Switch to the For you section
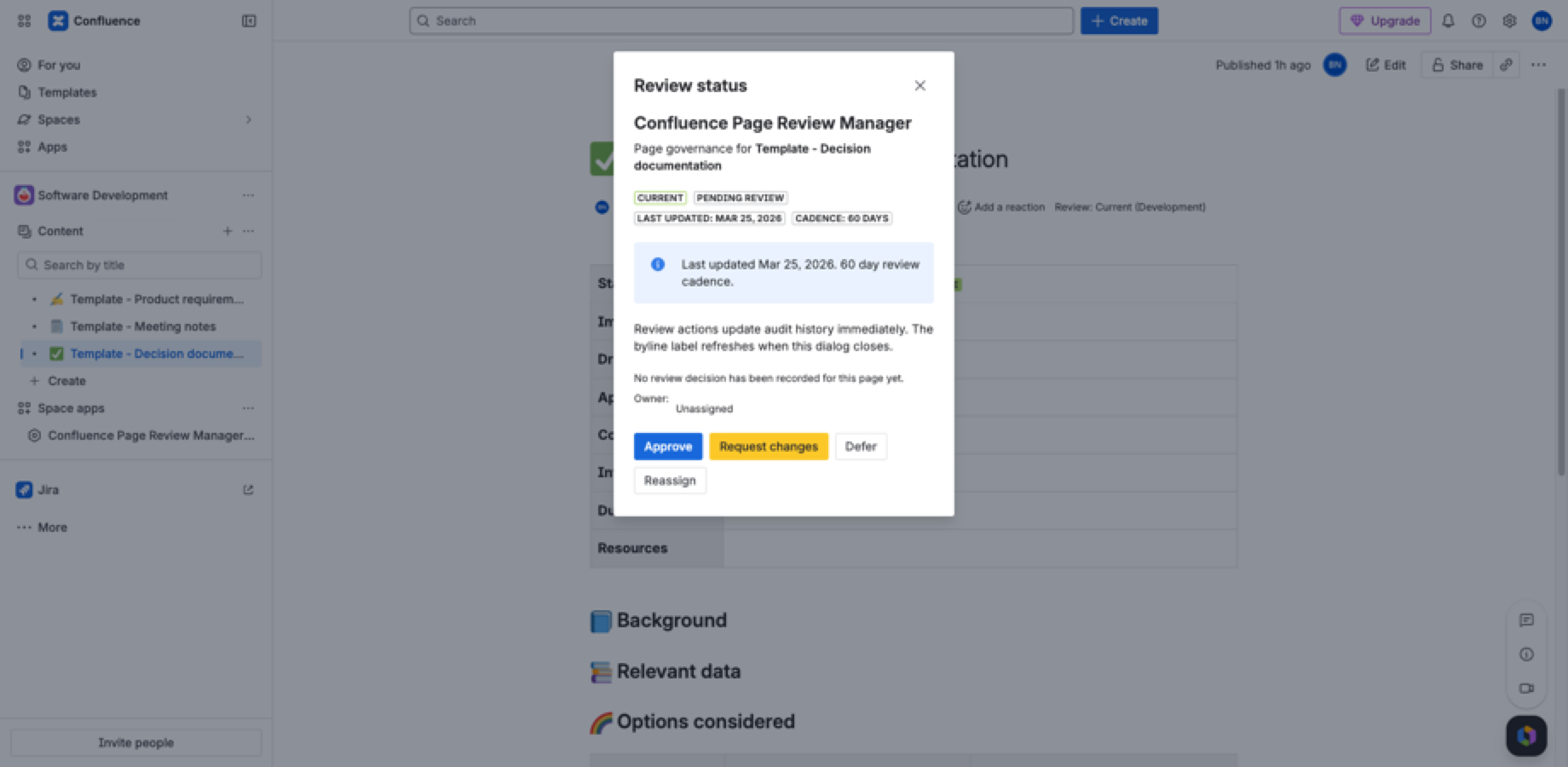The image size is (1568, 767). pyautogui.click(x=58, y=65)
